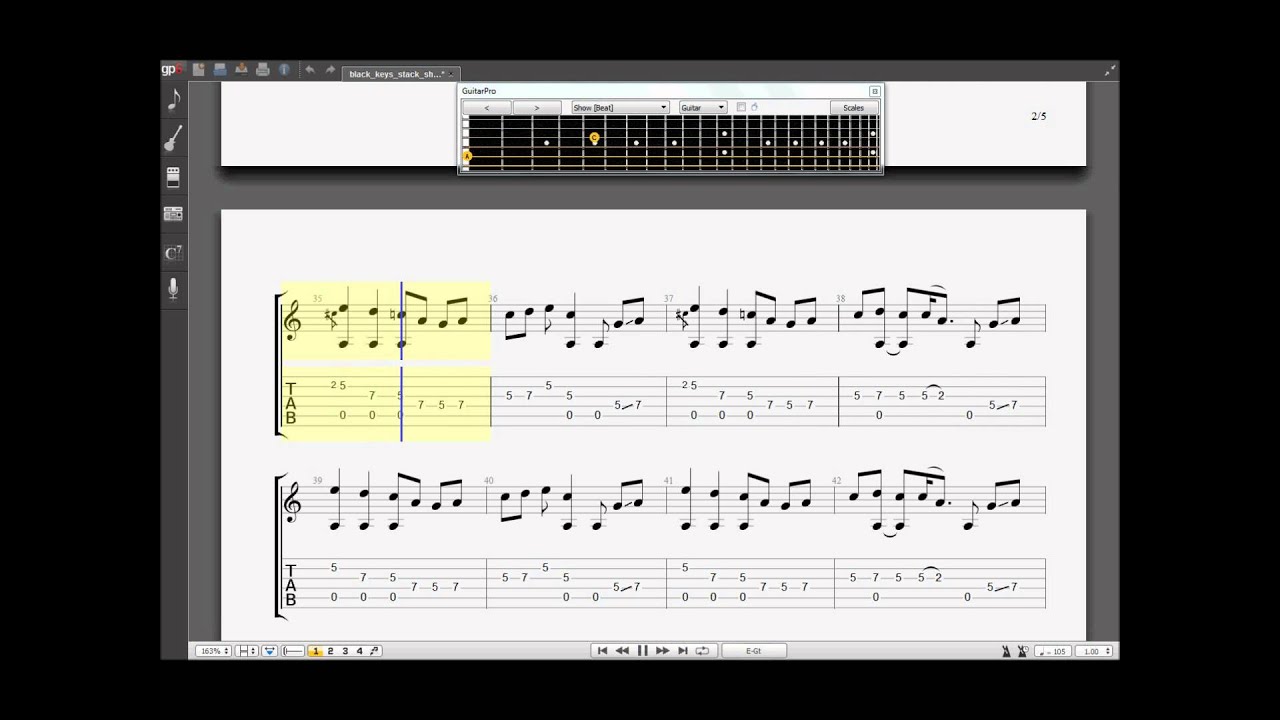The height and width of the screenshot is (720, 1280).
Task: Click page indicator 2/5
Action: coord(1039,116)
